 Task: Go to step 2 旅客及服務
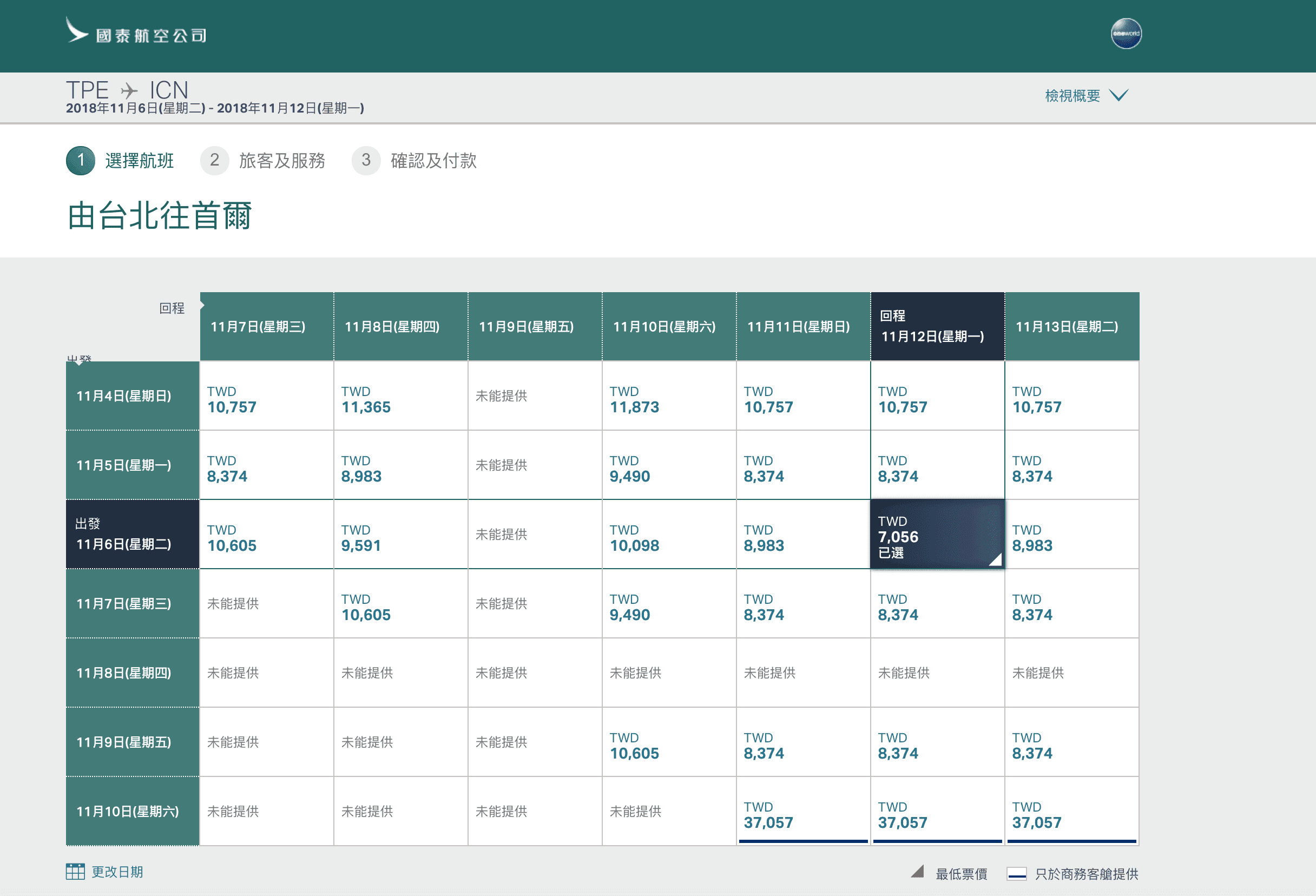point(263,160)
